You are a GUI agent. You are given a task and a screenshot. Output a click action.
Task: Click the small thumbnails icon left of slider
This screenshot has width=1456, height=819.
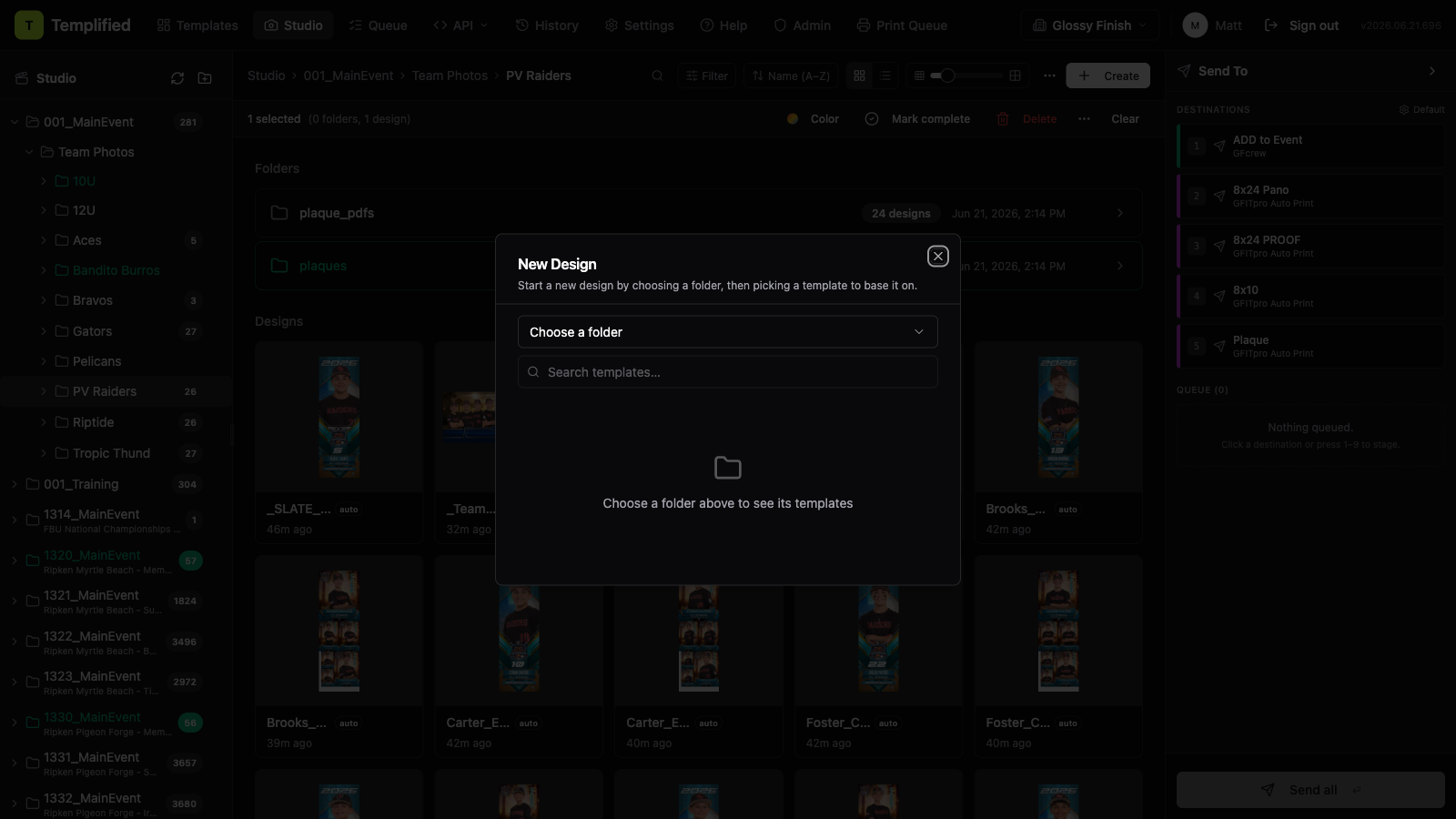(x=919, y=76)
